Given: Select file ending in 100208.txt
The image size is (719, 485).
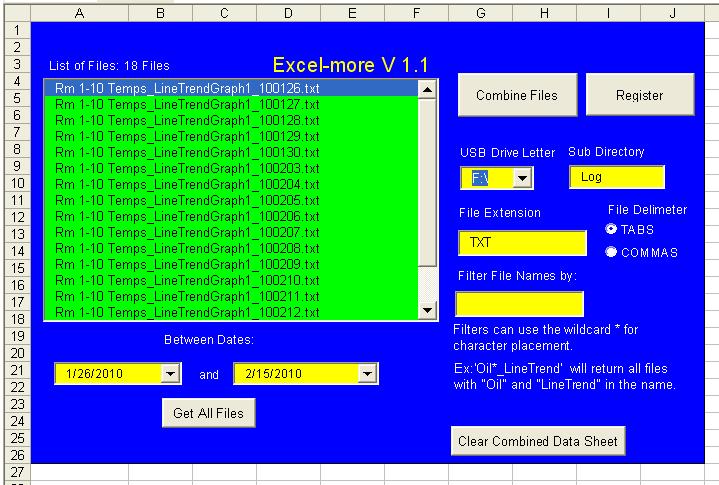Looking at the screenshot, I should point(231,248).
